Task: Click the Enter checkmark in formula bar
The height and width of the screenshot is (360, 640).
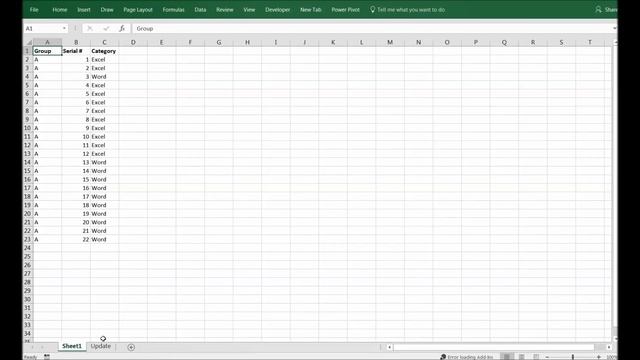Action: [x=106, y=28]
